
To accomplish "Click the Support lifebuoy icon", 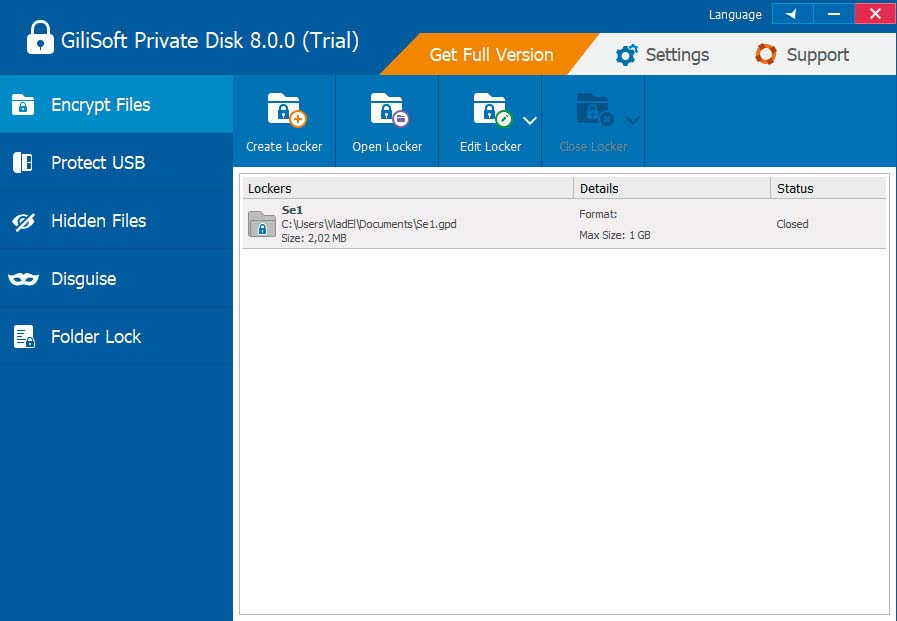I will pyautogui.click(x=766, y=54).
